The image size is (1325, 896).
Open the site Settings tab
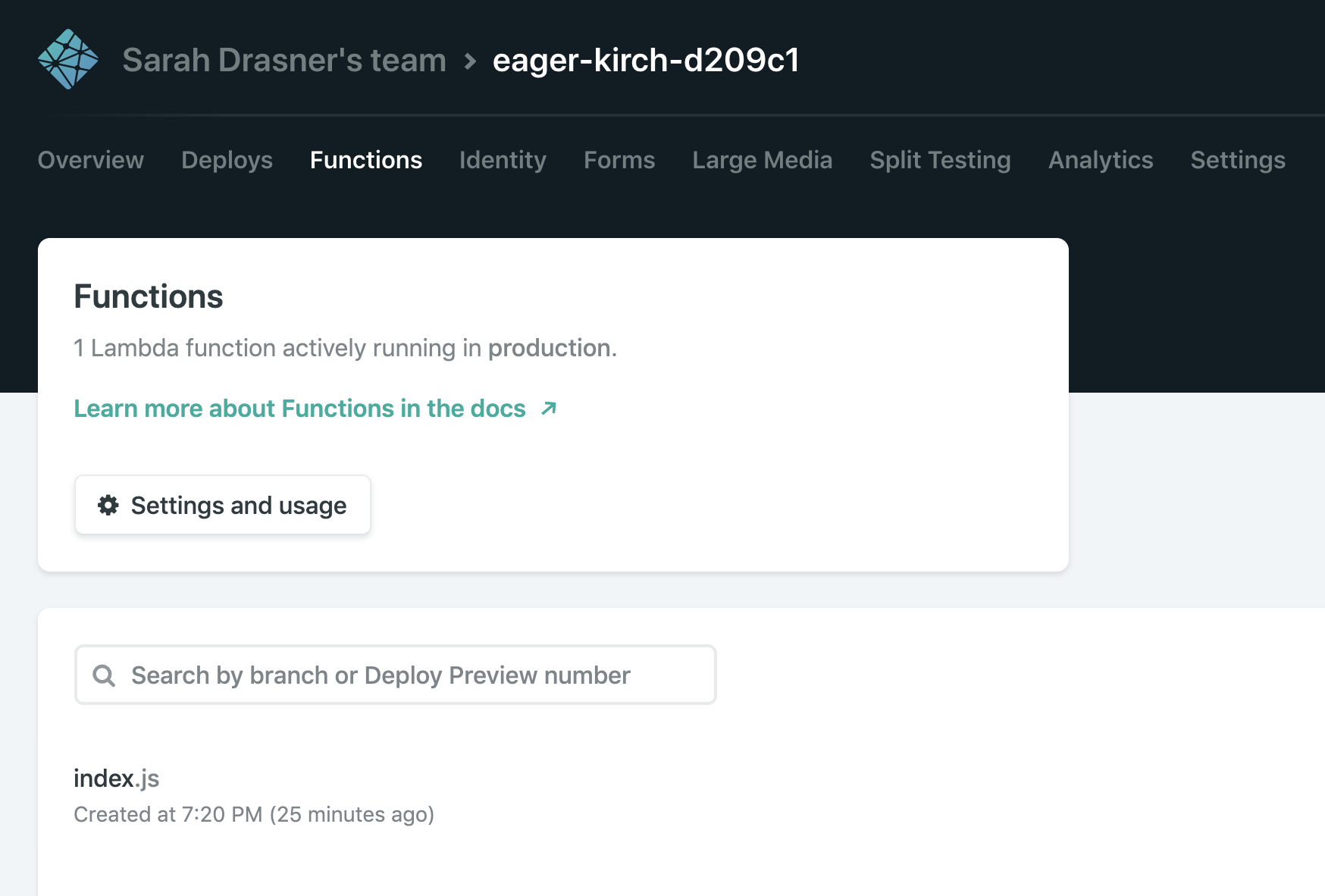pos(1238,160)
